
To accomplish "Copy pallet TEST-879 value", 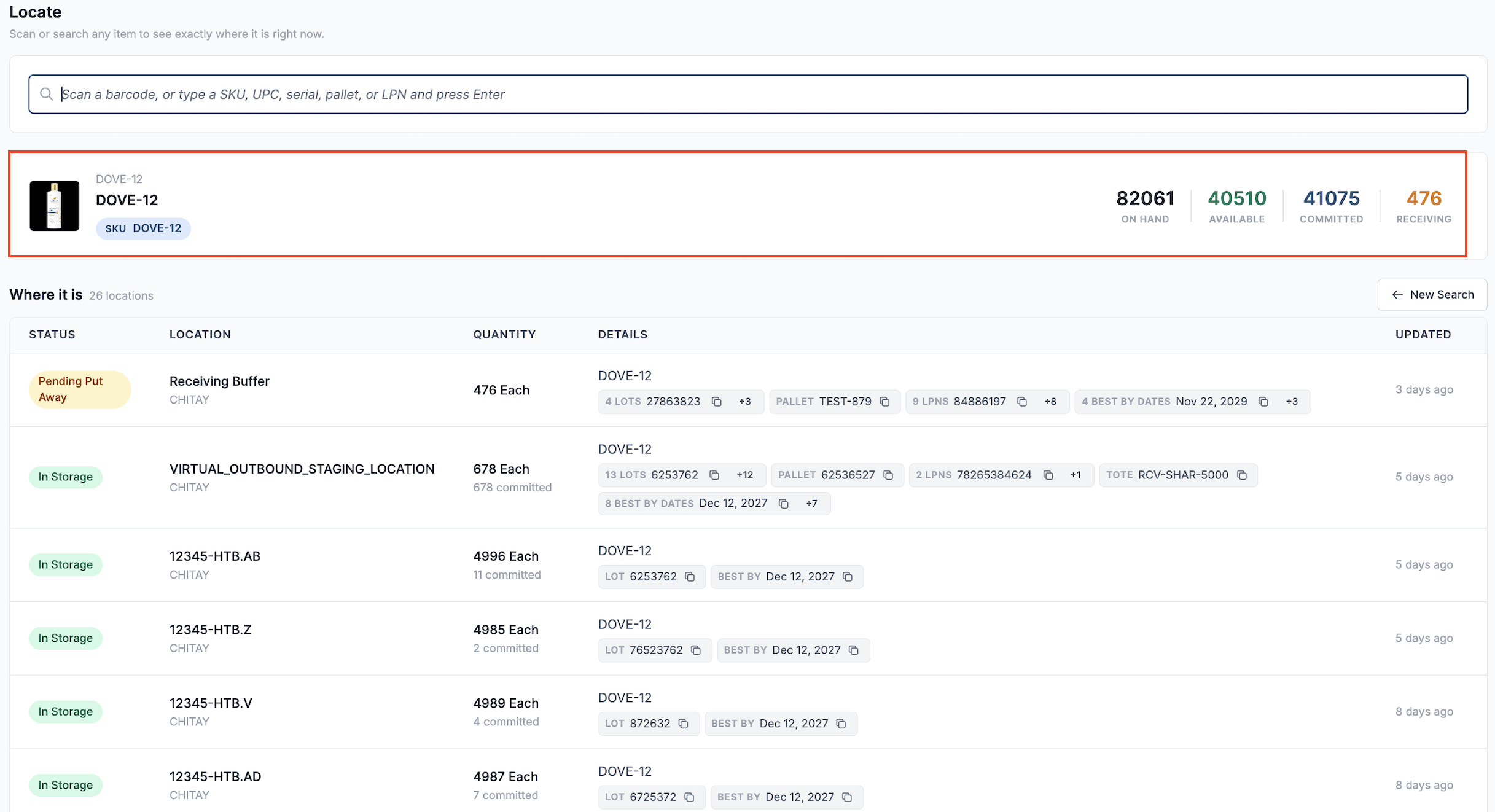I will tap(884, 402).
